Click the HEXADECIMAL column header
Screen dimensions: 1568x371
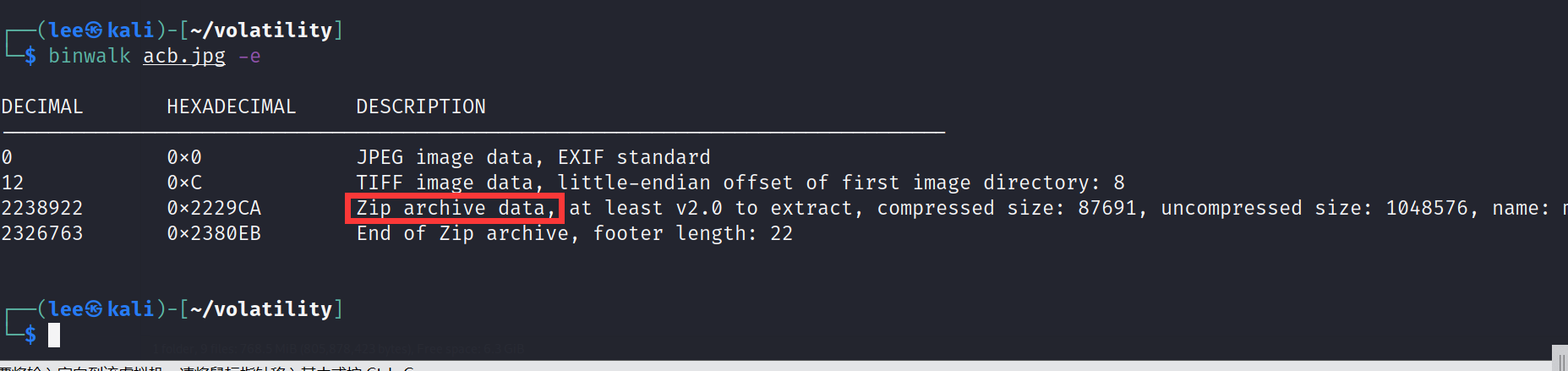point(232,106)
